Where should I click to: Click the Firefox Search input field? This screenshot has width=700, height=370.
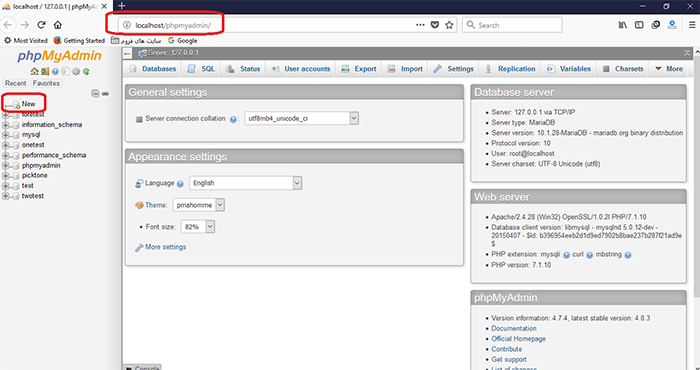512,25
